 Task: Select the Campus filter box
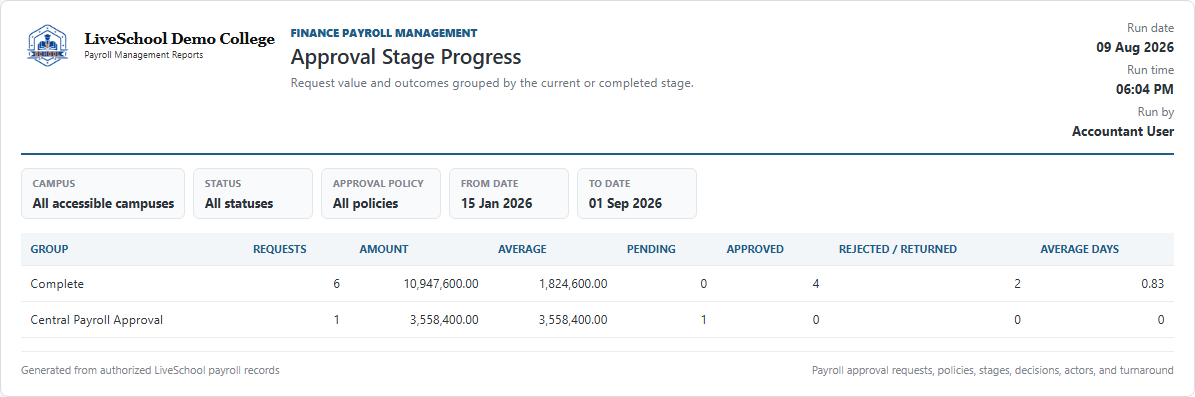coord(103,194)
